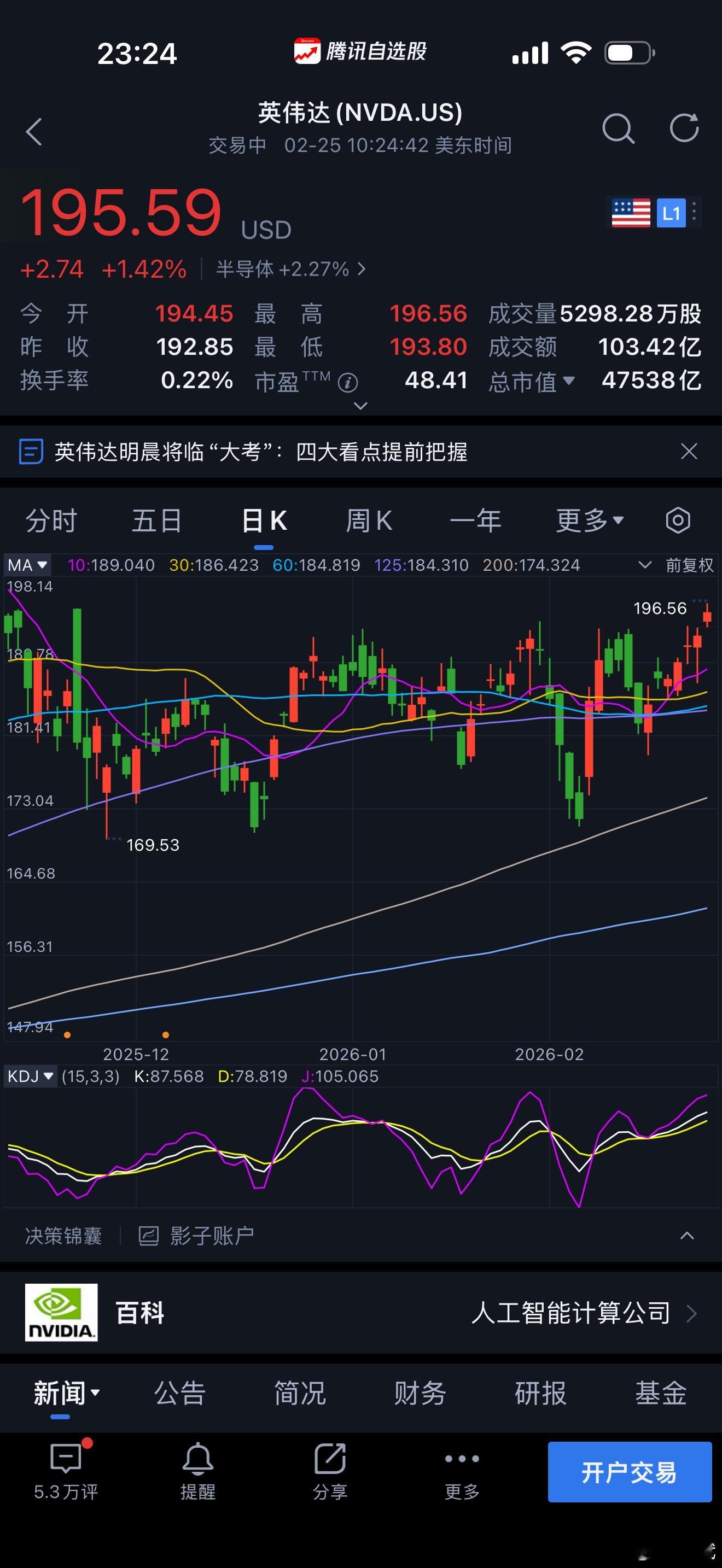Switch to 周K chart tab

pyautogui.click(x=369, y=520)
